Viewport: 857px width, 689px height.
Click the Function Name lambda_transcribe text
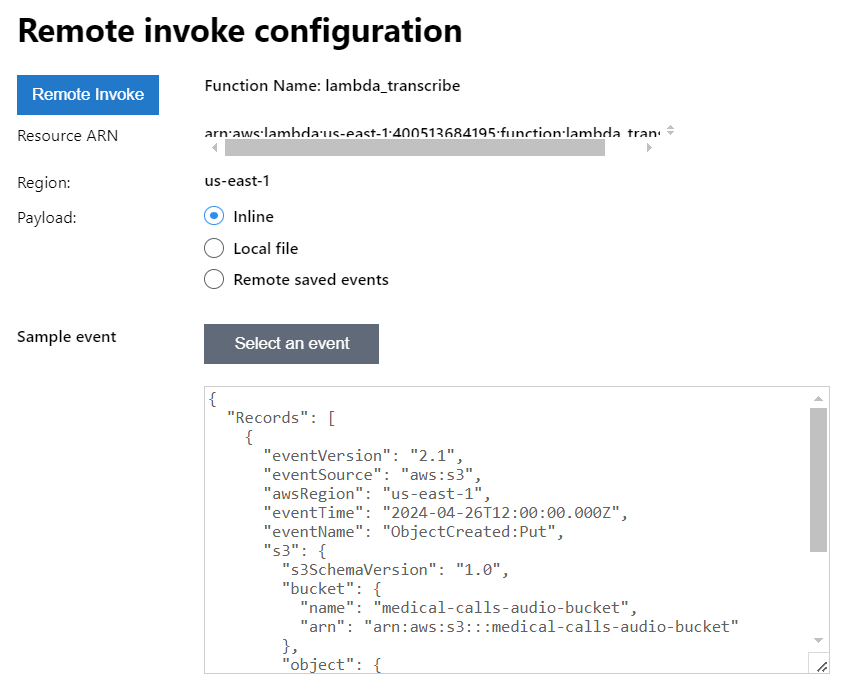coord(332,86)
